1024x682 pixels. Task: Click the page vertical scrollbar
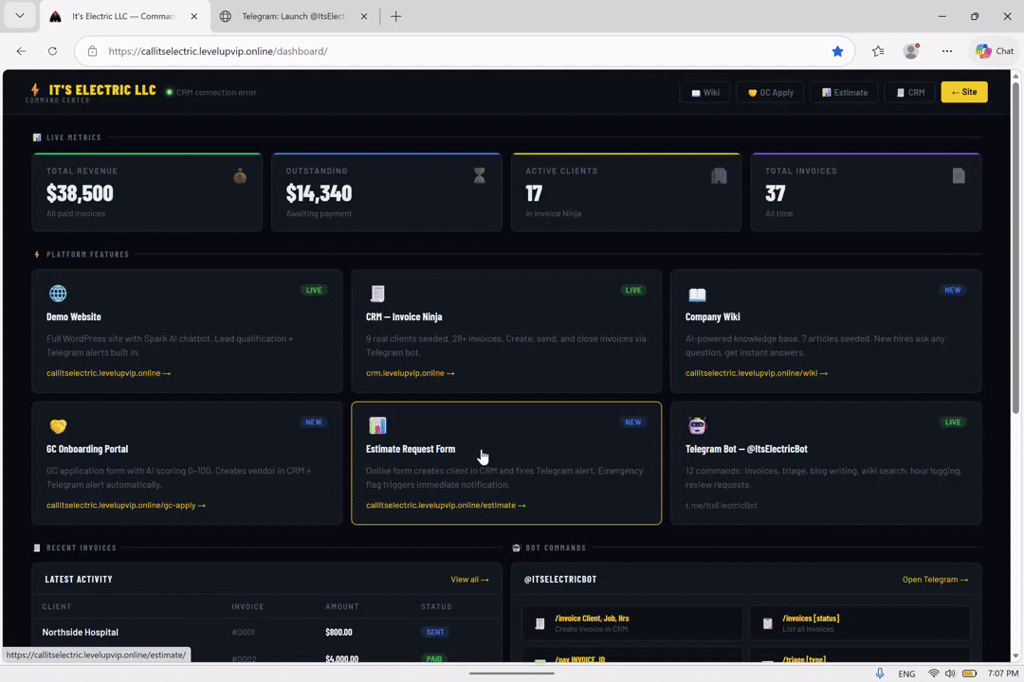tap(1016, 247)
